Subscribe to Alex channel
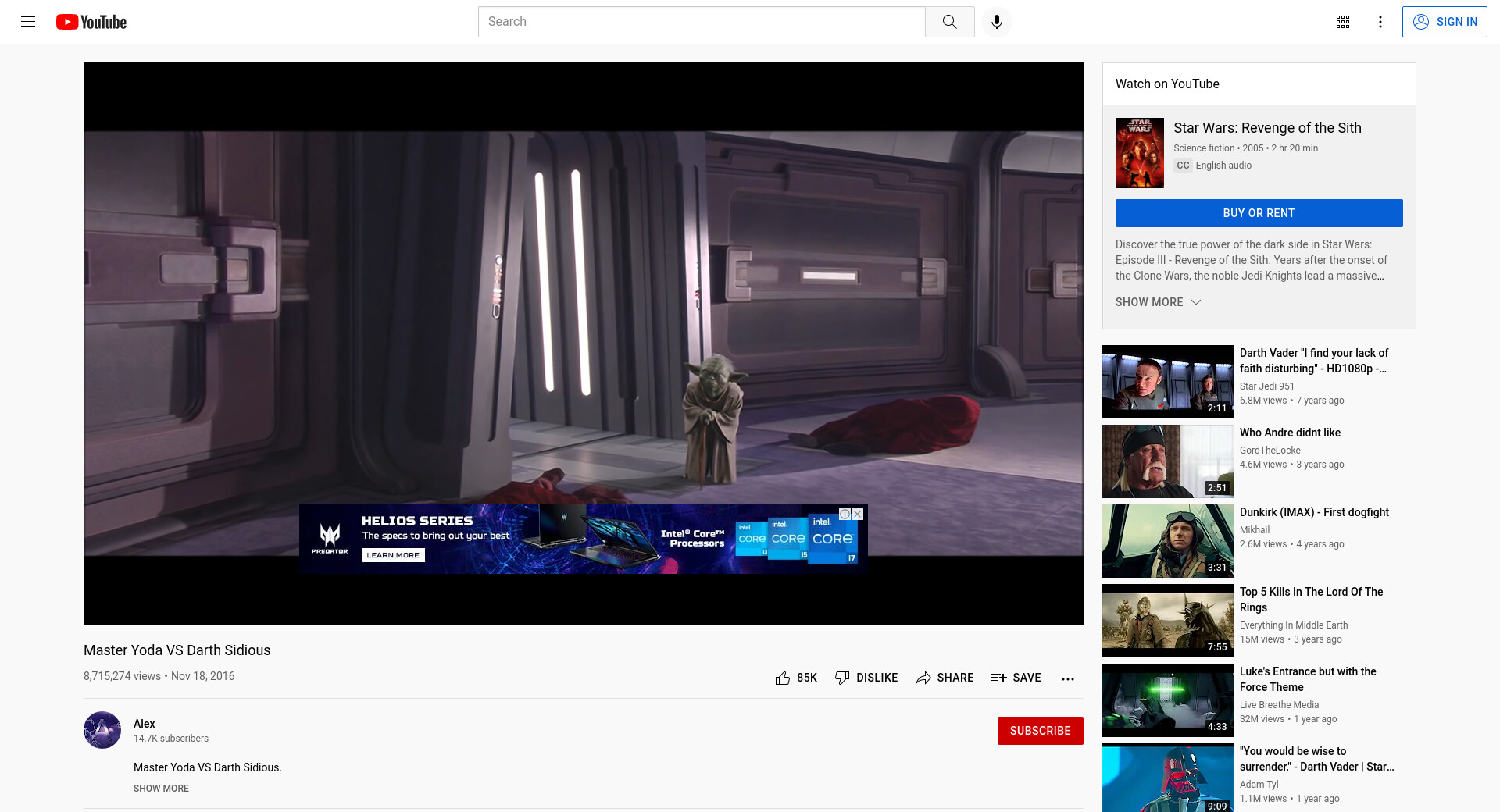This screenshot has height=812, width=1500. tap(1040, 731)
